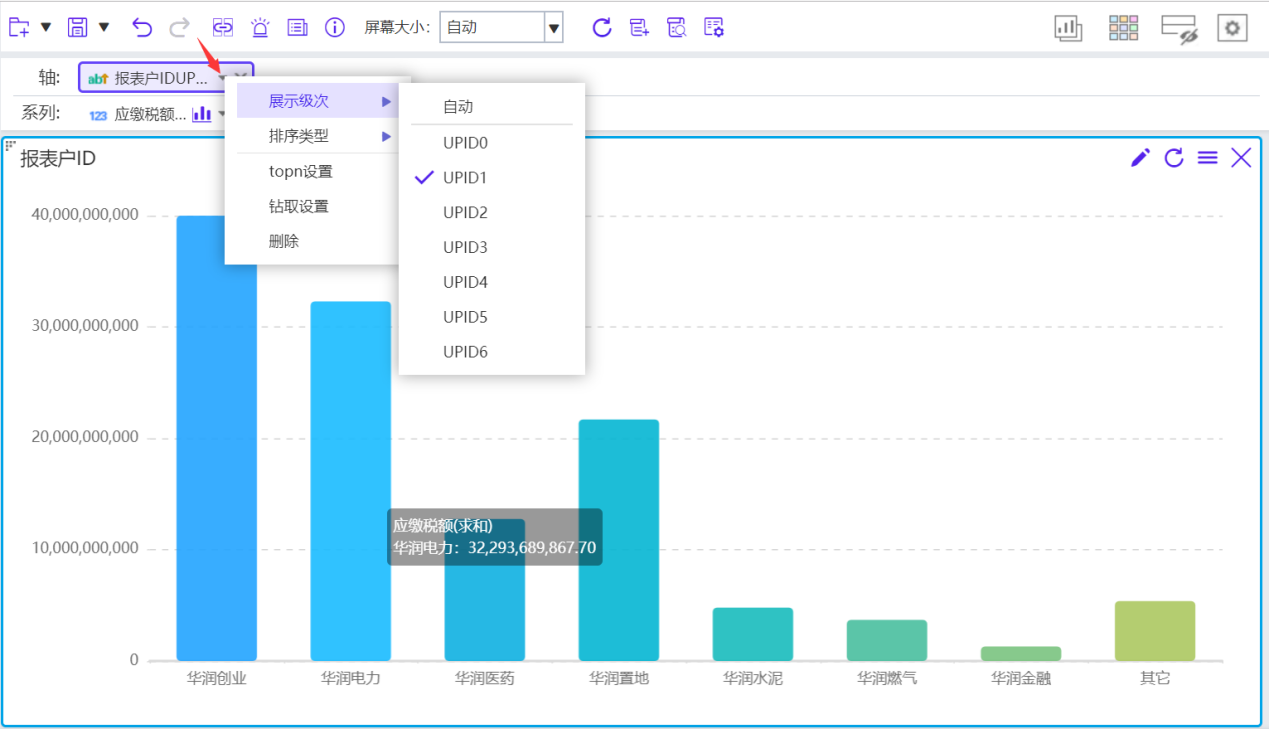This screenshot has width=1269, height=729.
Task: Click the drag handle dots at chart corner
Action: click(11, 146)
